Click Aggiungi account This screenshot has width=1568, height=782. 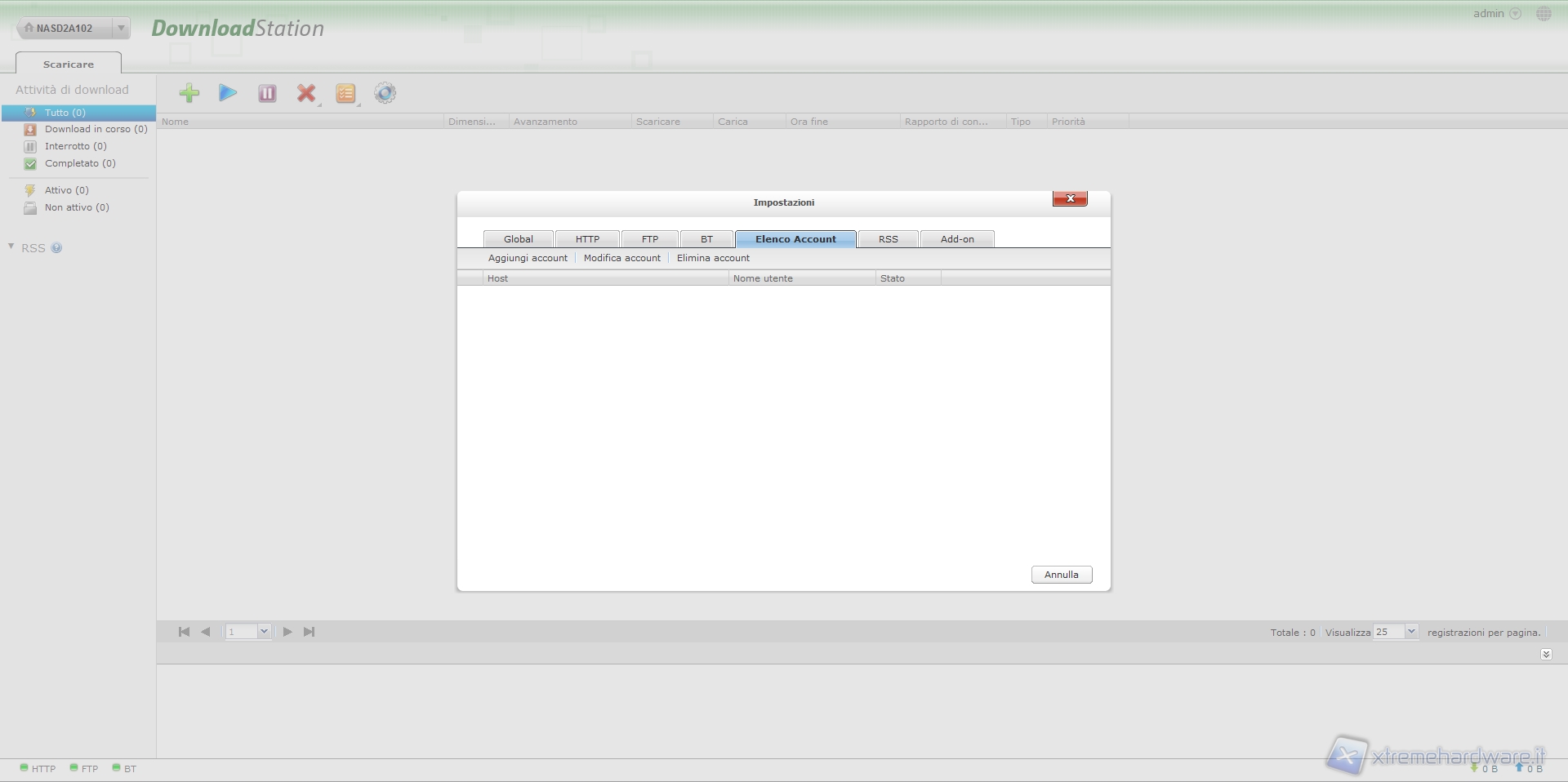click(528, 258)
